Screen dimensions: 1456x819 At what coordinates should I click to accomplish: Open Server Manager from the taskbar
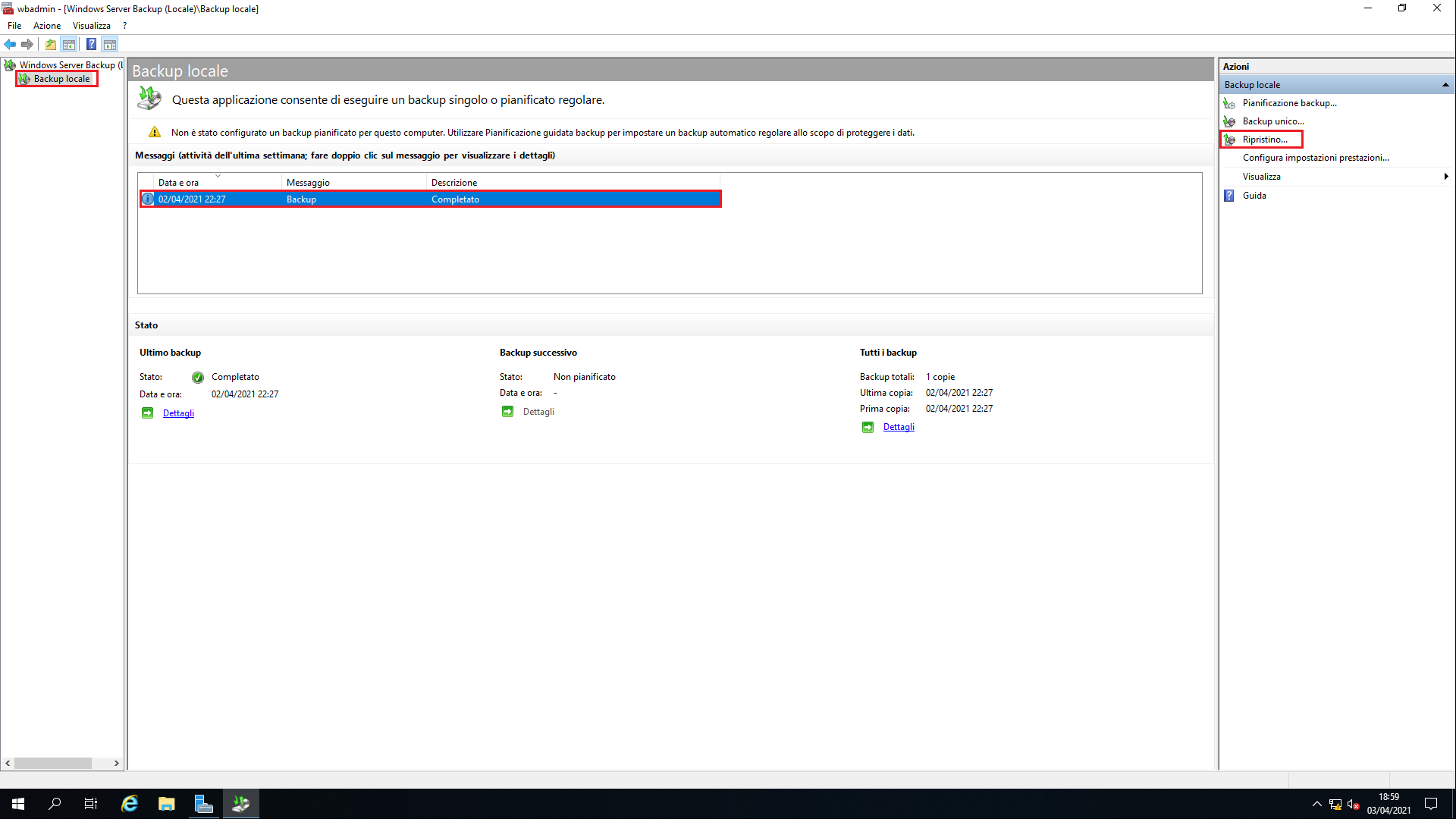(x=203, y=804)
